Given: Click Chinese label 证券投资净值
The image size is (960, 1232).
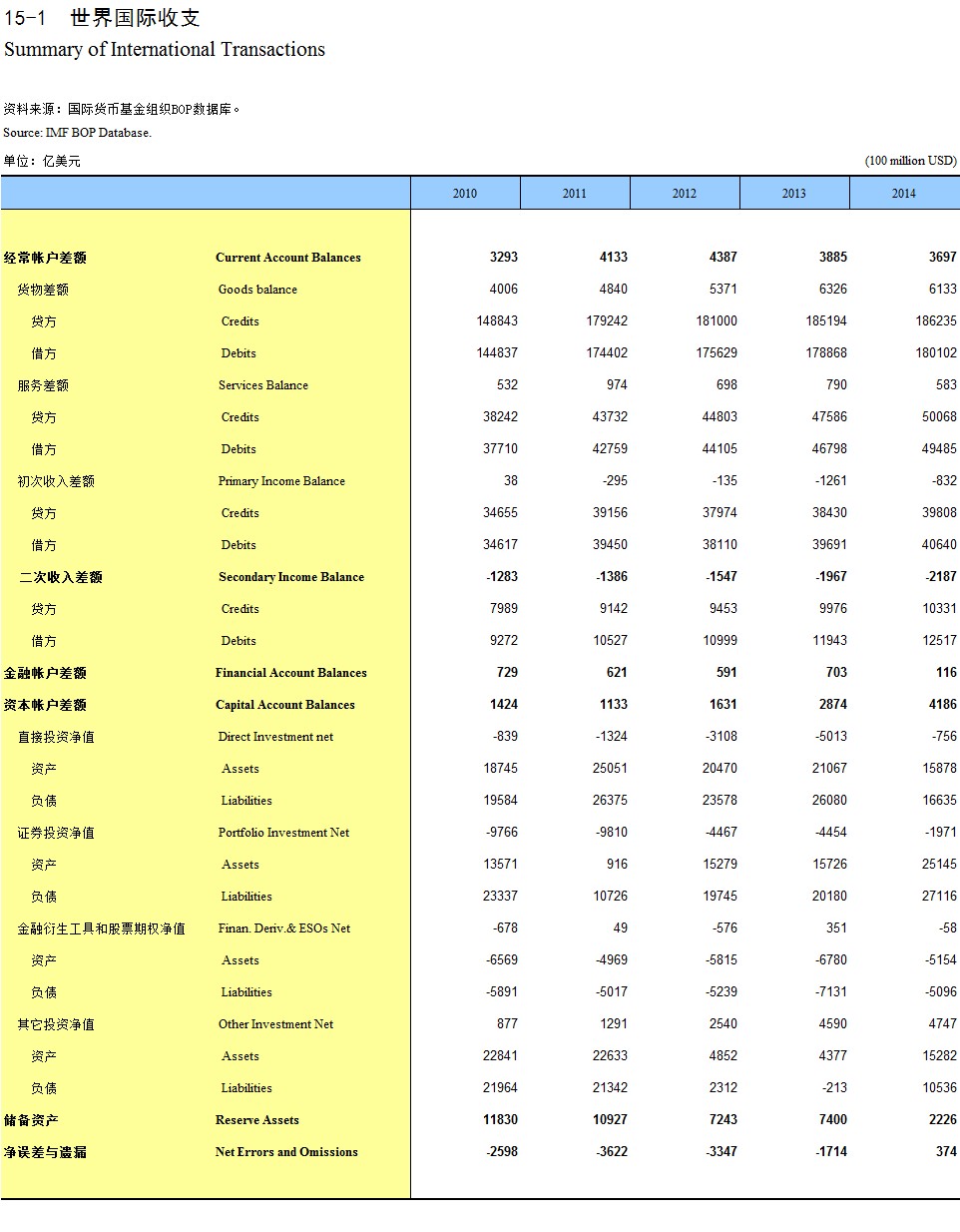Looking at the screenshot, I should (x=56, y=833).
